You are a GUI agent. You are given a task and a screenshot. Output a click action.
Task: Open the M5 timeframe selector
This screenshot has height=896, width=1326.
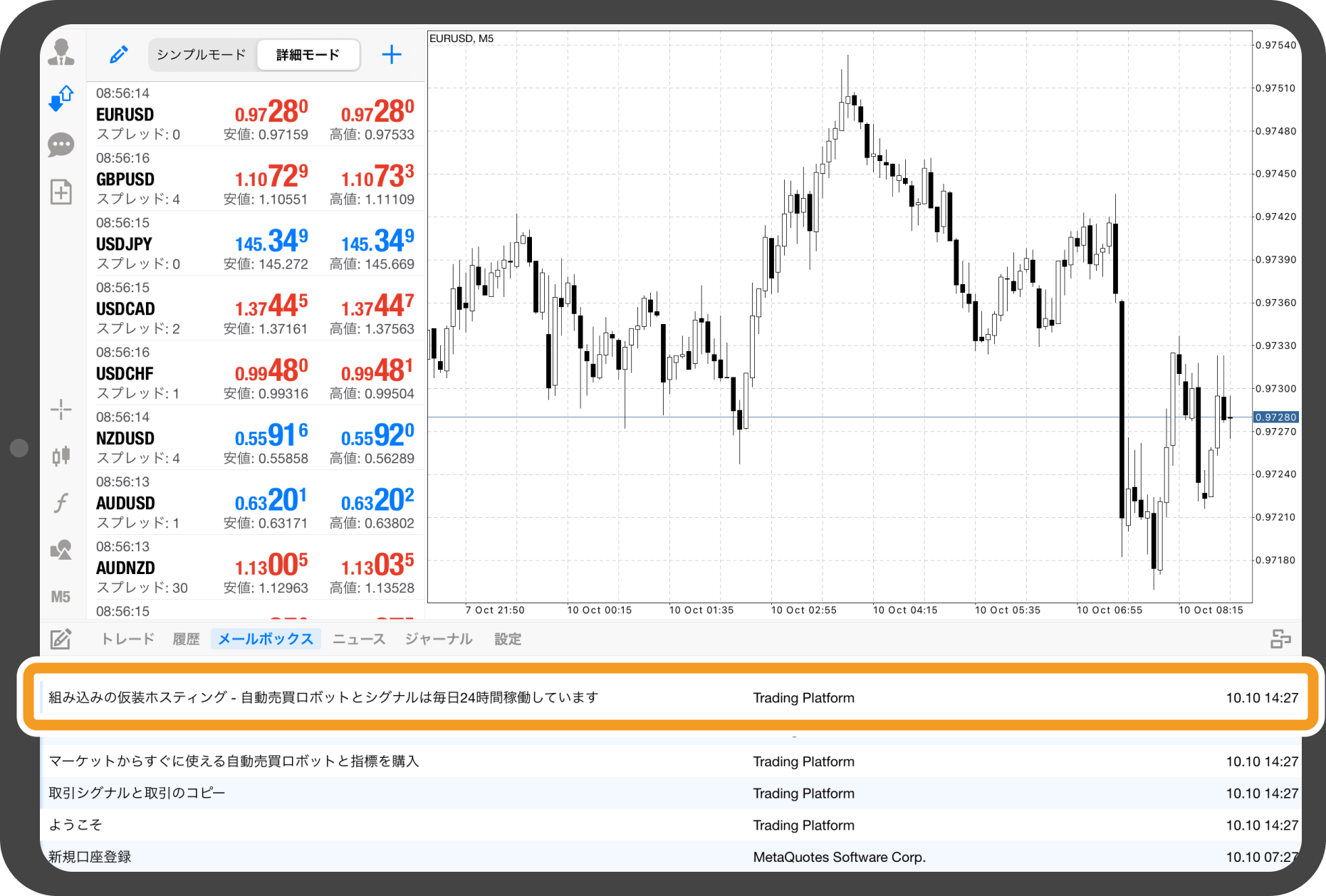[x=61, y=597]
